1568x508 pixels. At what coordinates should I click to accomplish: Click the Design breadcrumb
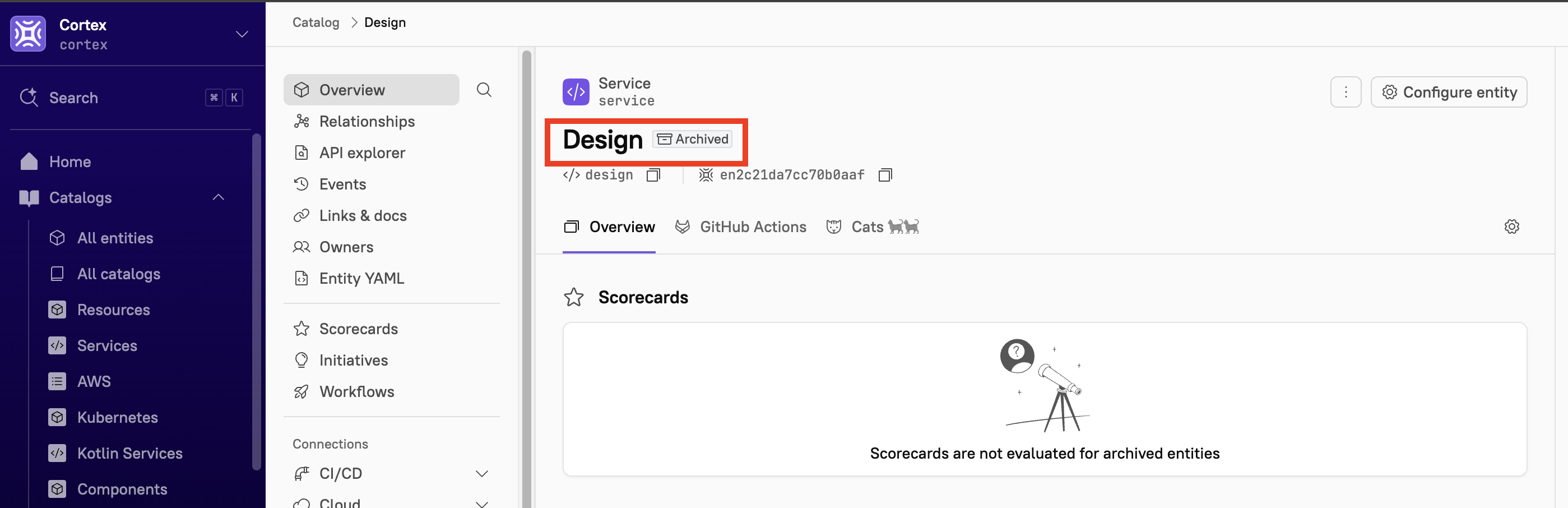384,22
